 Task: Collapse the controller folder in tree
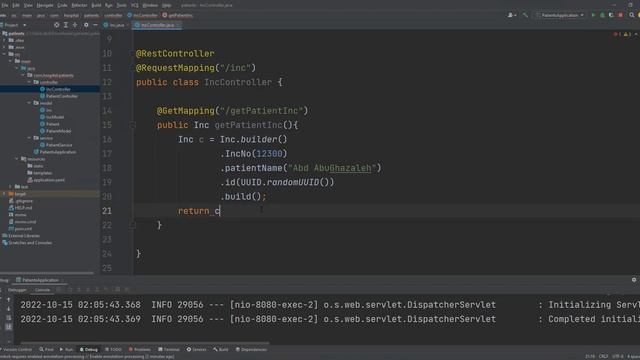[x=29, y=82]
